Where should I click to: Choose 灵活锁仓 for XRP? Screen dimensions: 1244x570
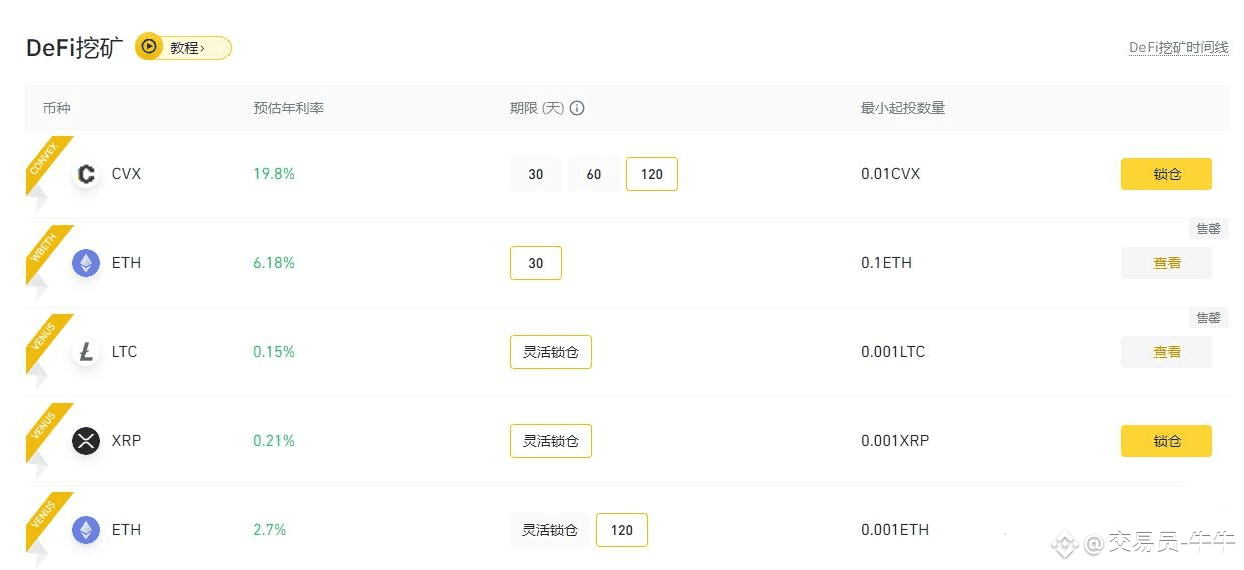click(x=551, y=441)
